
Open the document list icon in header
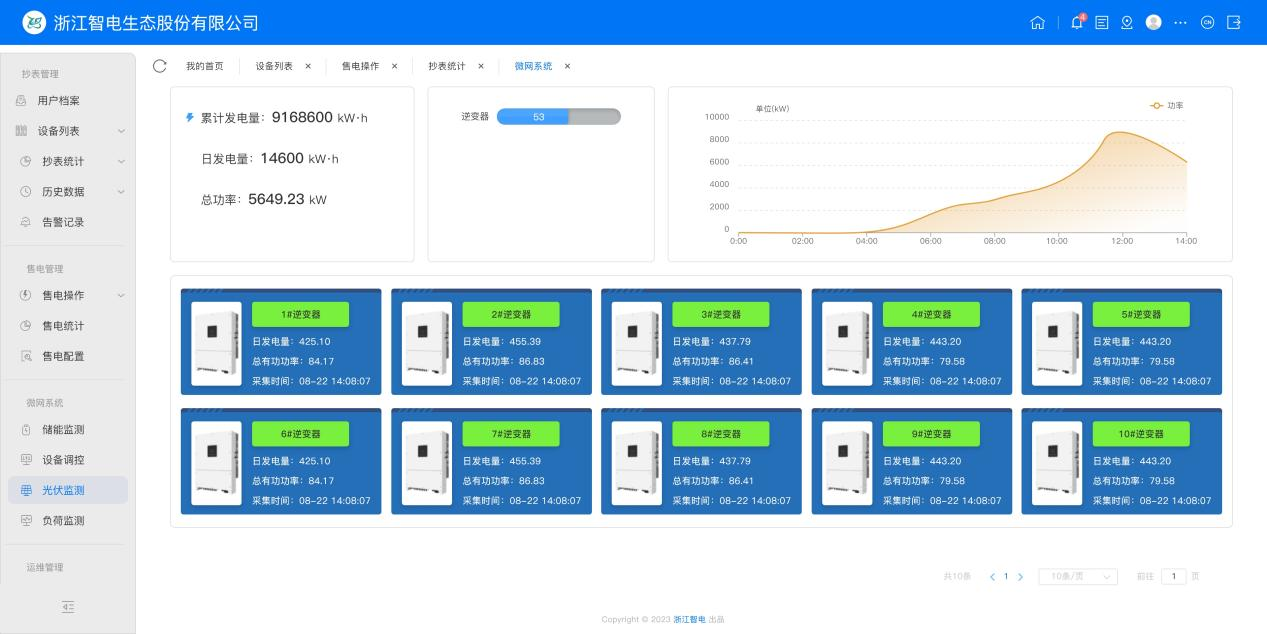coord(1102,23)
